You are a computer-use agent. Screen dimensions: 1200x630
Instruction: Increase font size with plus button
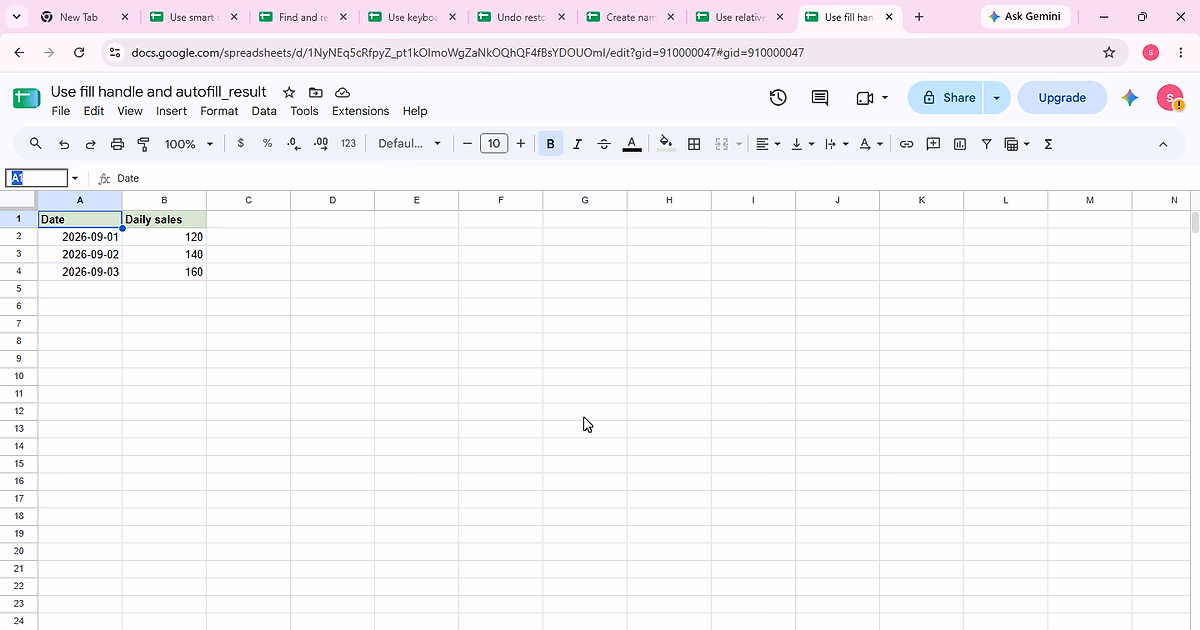(x=521, y=144)
